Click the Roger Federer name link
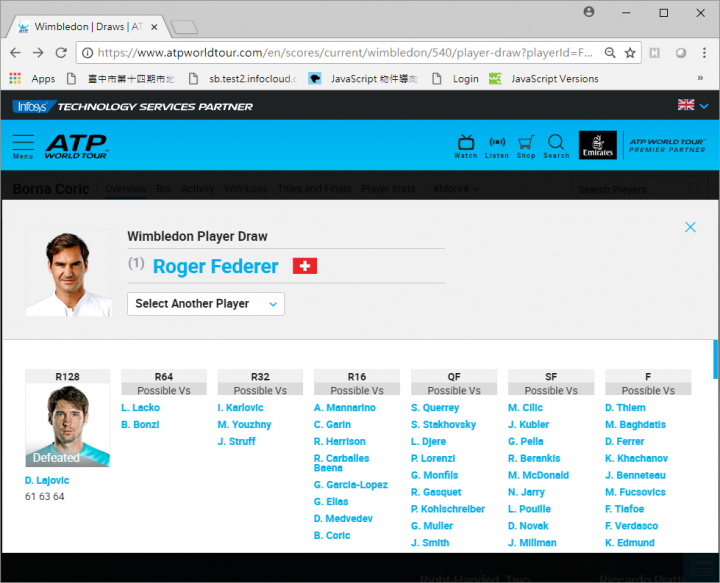The width and height of the screenshot is (720, 583). (215, 266)
